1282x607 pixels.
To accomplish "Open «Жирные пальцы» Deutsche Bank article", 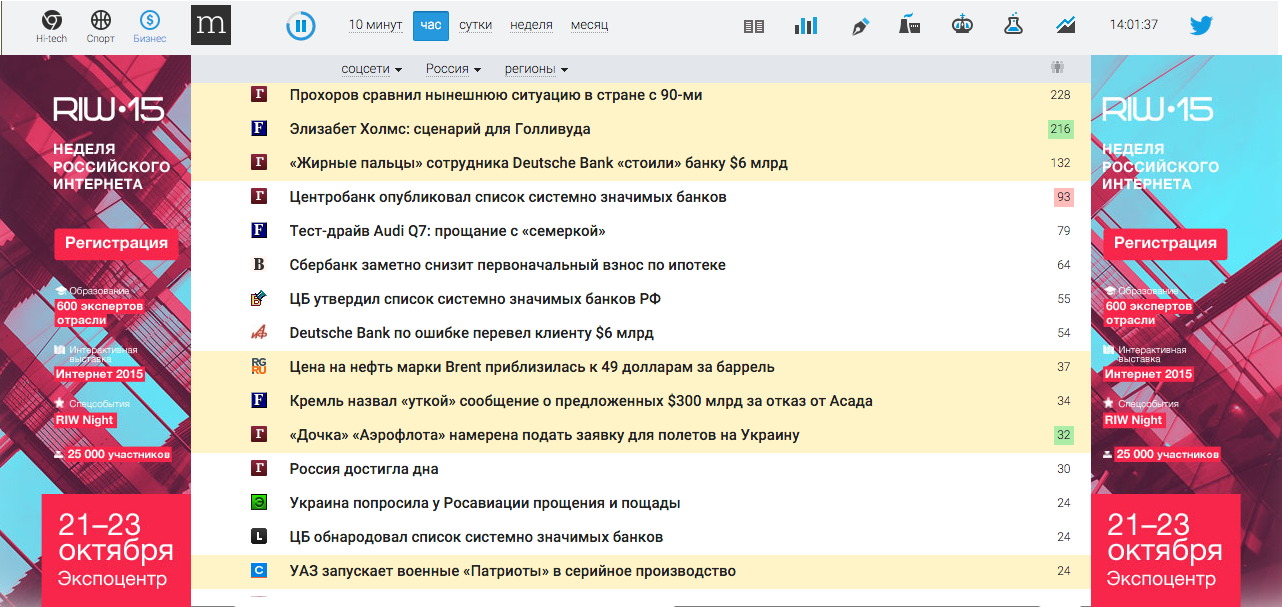I will click(x=538, y=163).
